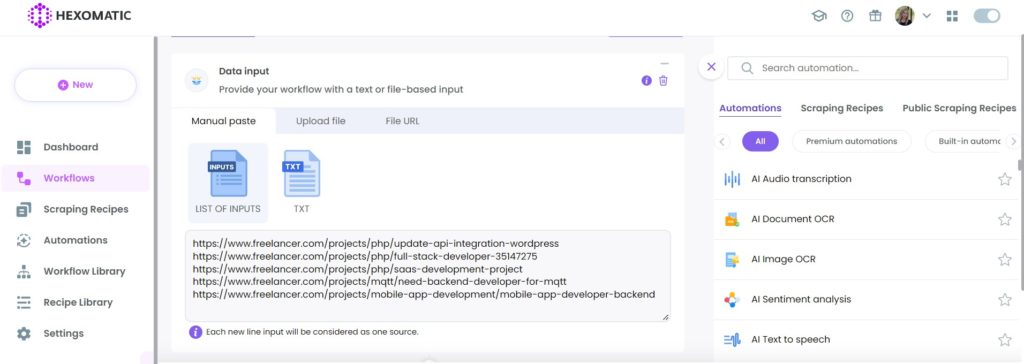
Task: Show more filter categories with right arrow
Action: click(x=1013, y=141)
